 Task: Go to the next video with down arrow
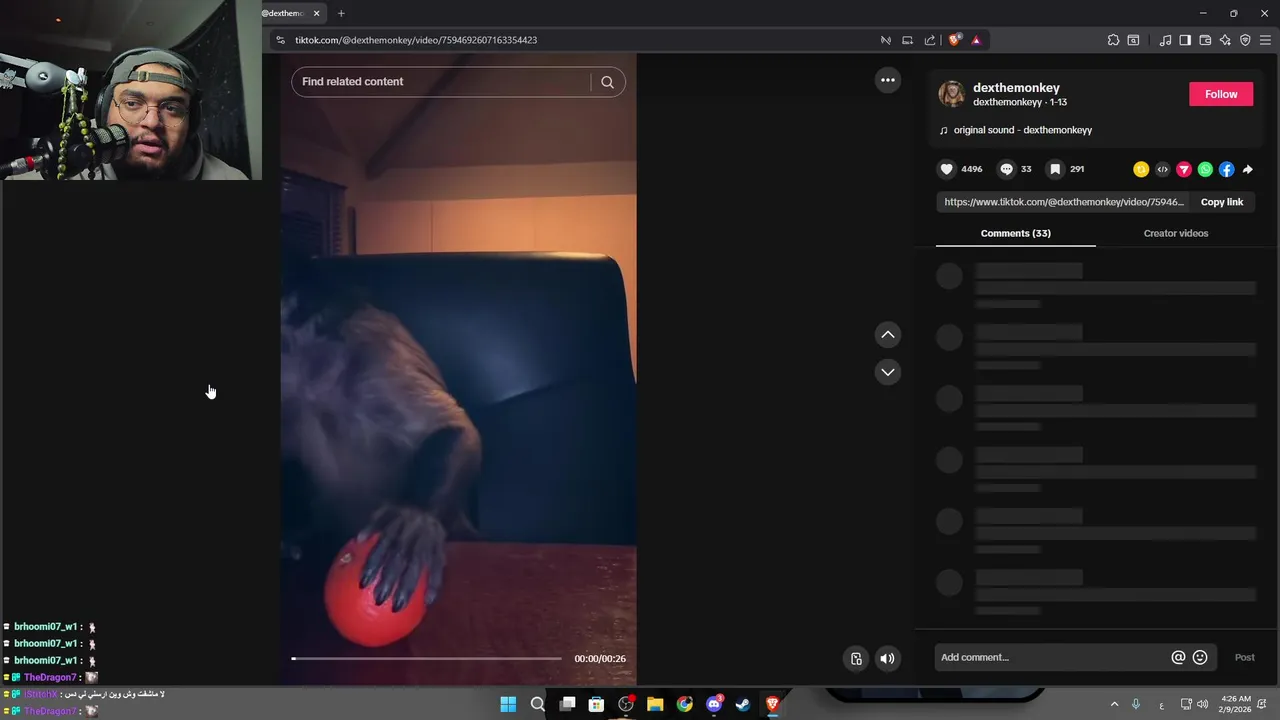point(887,372)
